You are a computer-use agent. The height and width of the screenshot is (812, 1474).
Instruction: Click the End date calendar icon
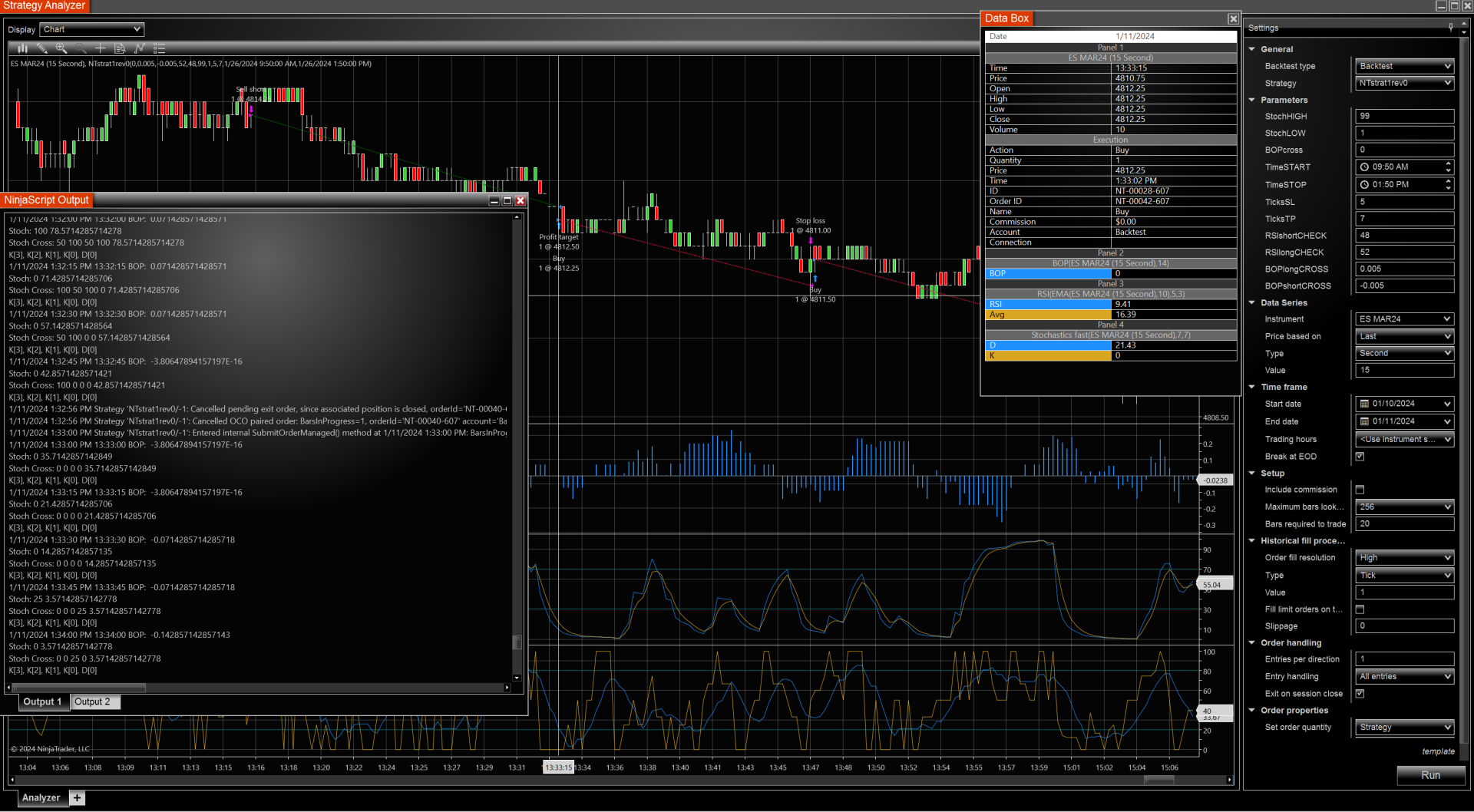tap(1364, 421)
